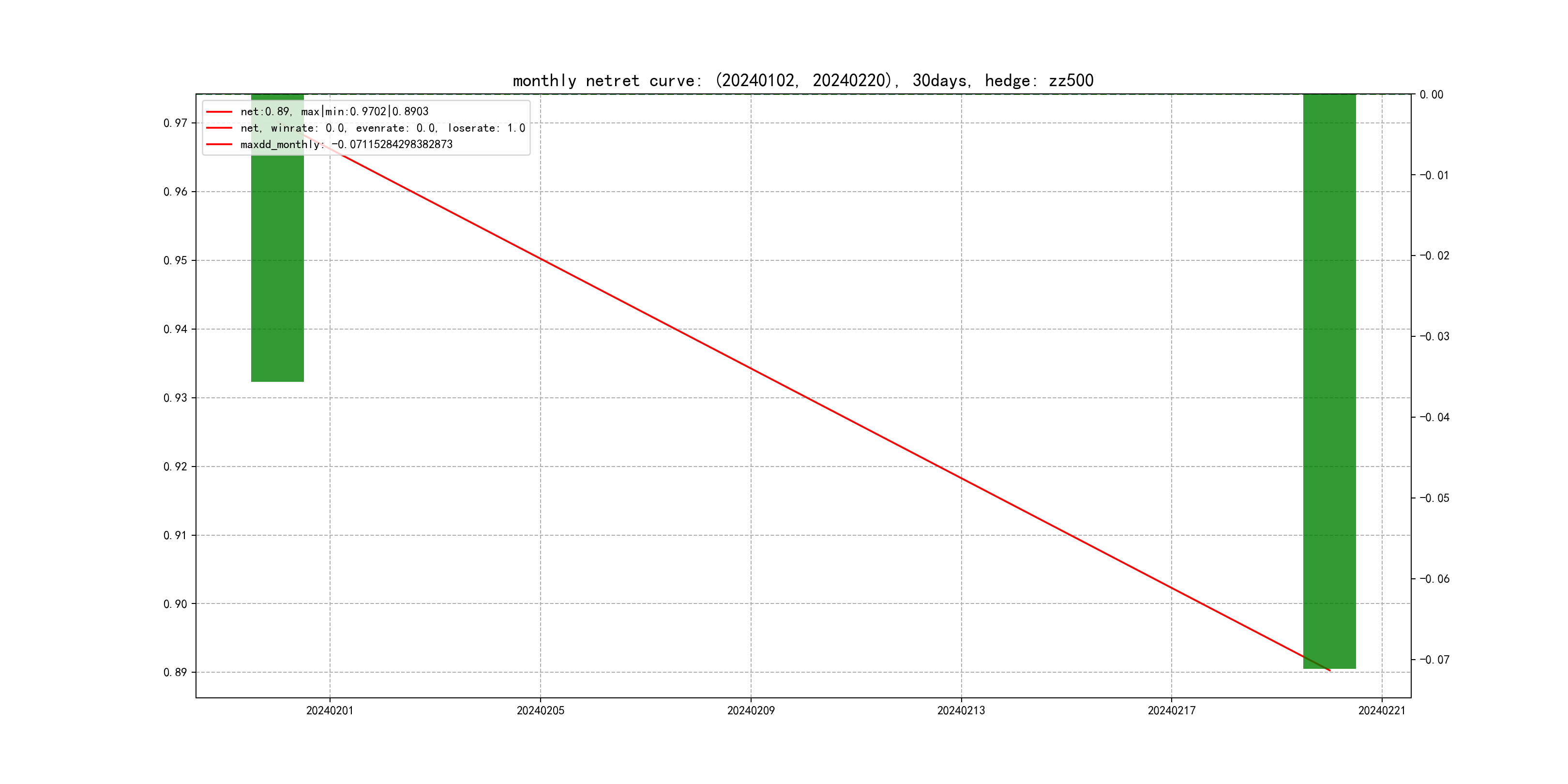This screenshot has width=1568, height=784.
Task: Click right y-axis label -0.07
Action: click(1434, 659)
